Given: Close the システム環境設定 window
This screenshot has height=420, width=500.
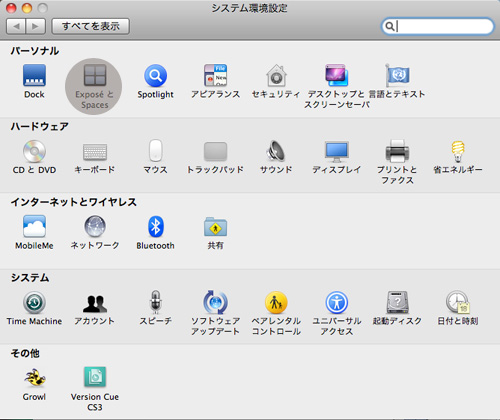Looking at the screenshot, I should [11, 8].
